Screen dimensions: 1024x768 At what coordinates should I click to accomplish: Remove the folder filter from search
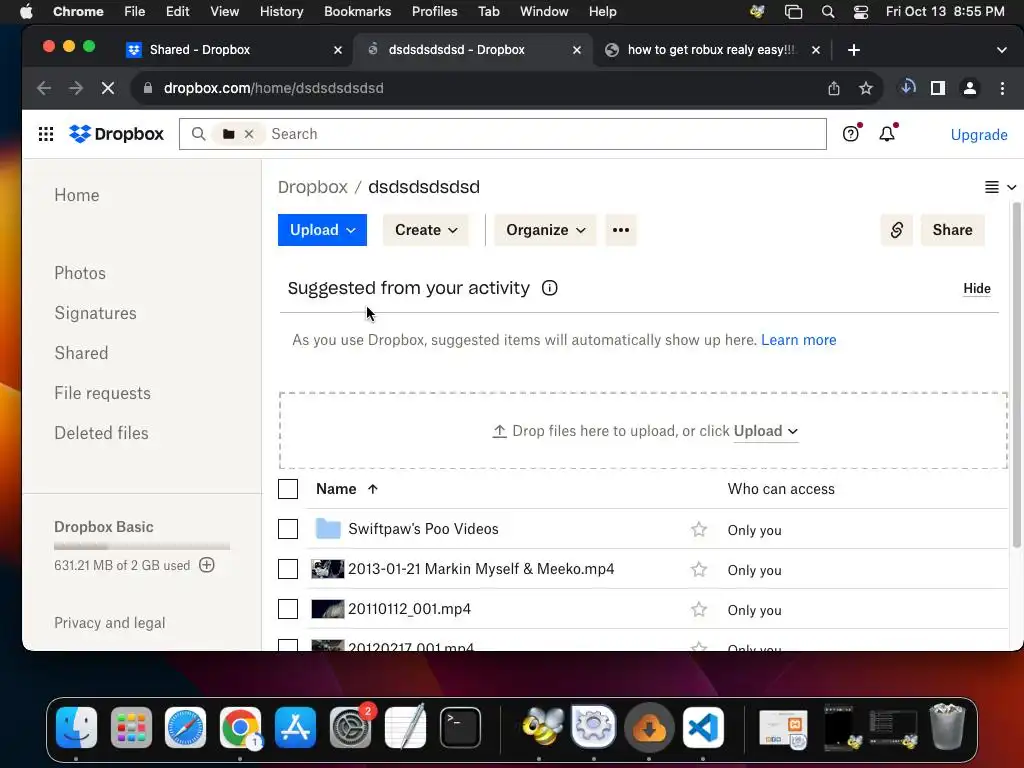249,134
